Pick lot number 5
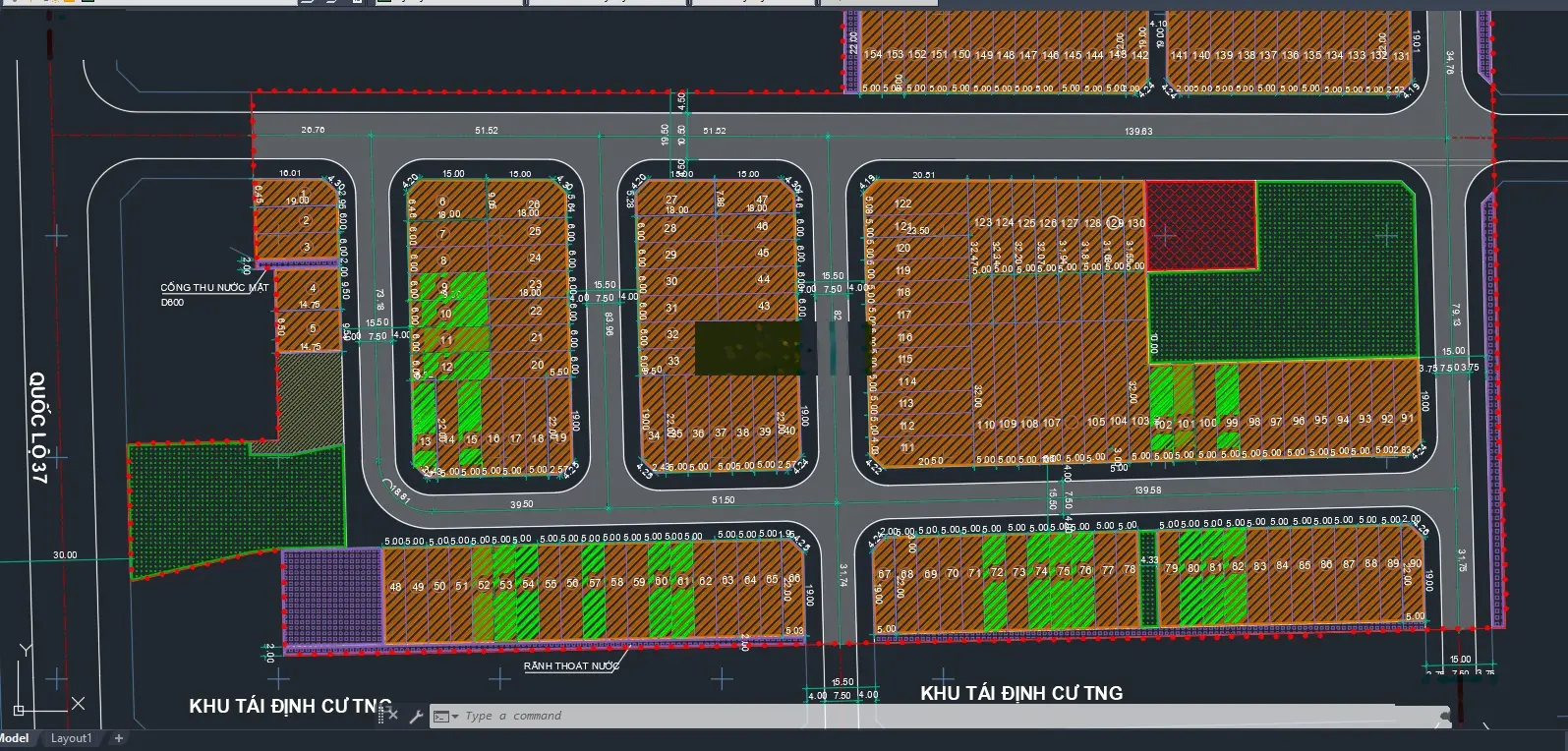Image resolution: width=1568 pixels, height=751 pixels. (313, 329)
